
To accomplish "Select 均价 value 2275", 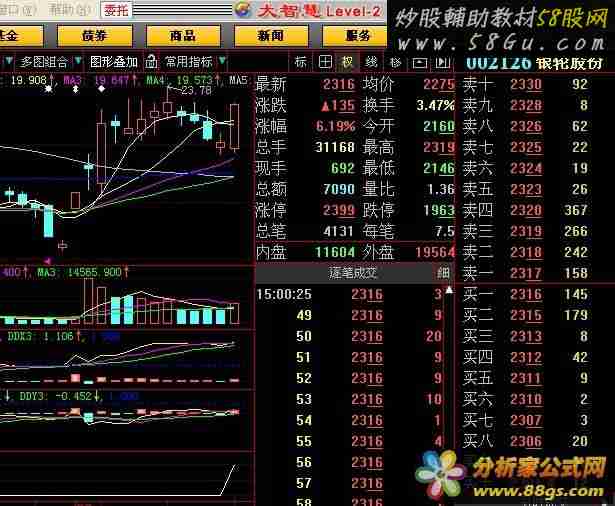I will click(439, 84).
